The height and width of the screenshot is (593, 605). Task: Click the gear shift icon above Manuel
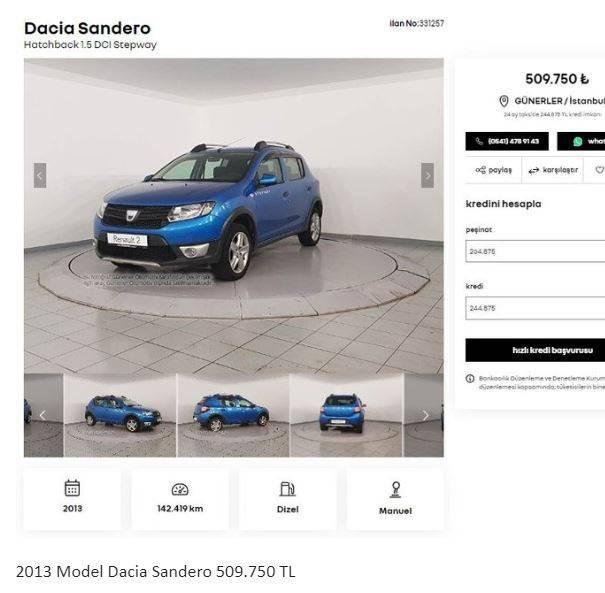coord(395,490)
